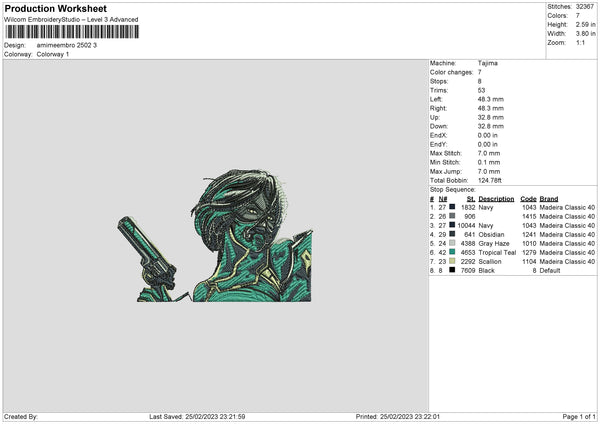Click the Total Bobbin value 124.78ft
This screenshot has height=424, width=600.
click(x=489, y=180)
